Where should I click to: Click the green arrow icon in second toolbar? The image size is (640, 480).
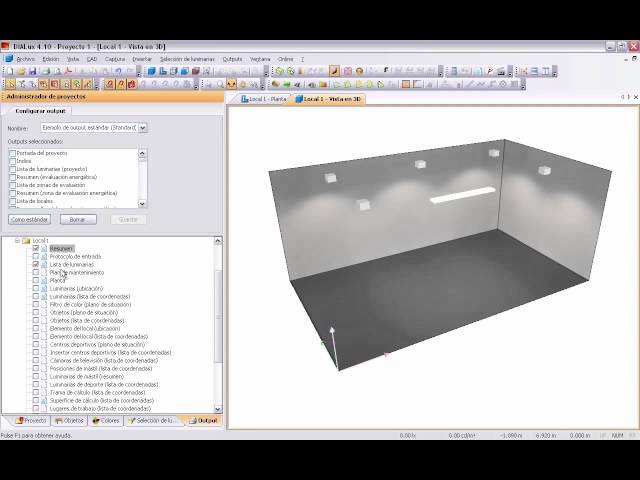tap(287, 84)
